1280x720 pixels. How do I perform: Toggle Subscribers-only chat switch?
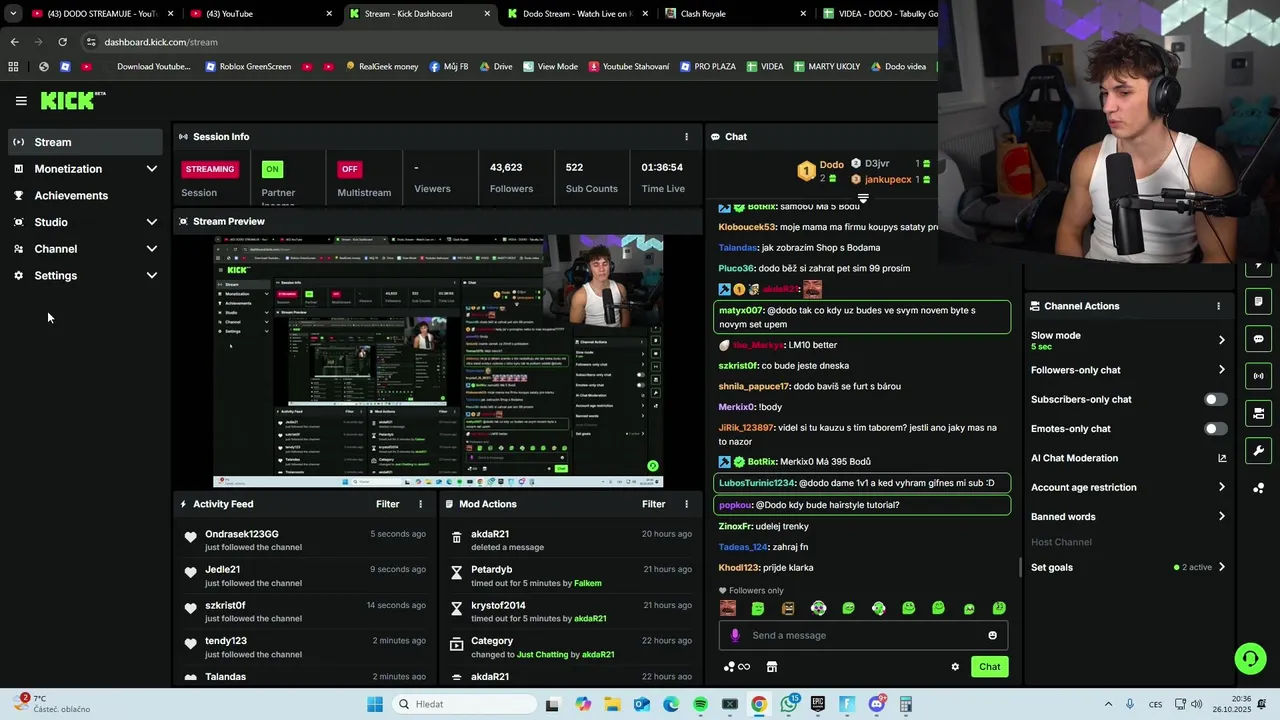[x=1215, y=399]
